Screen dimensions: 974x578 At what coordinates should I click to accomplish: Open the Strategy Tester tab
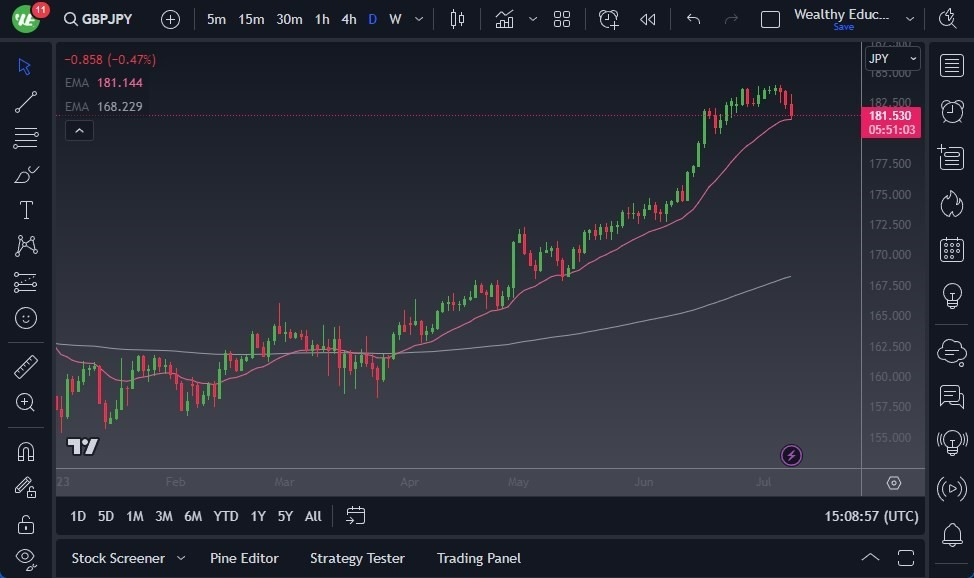(x=357, y=558)
